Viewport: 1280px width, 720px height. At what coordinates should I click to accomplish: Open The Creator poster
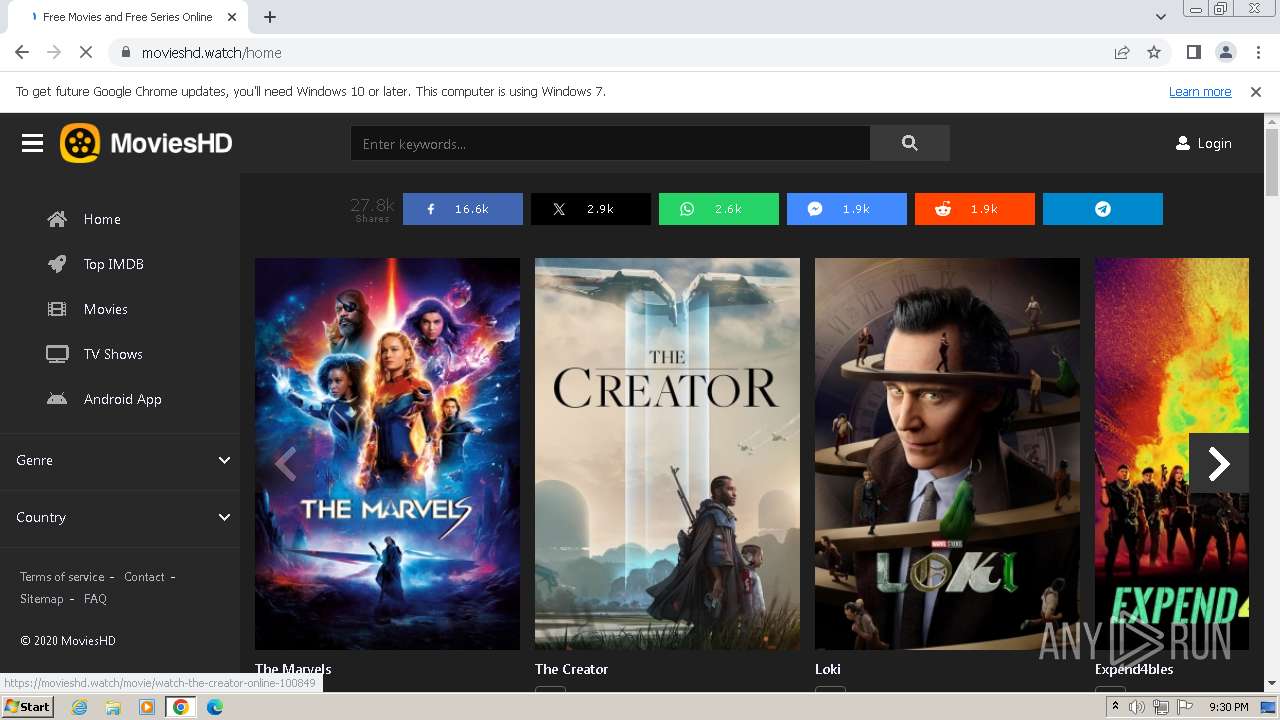coord(667,454)
